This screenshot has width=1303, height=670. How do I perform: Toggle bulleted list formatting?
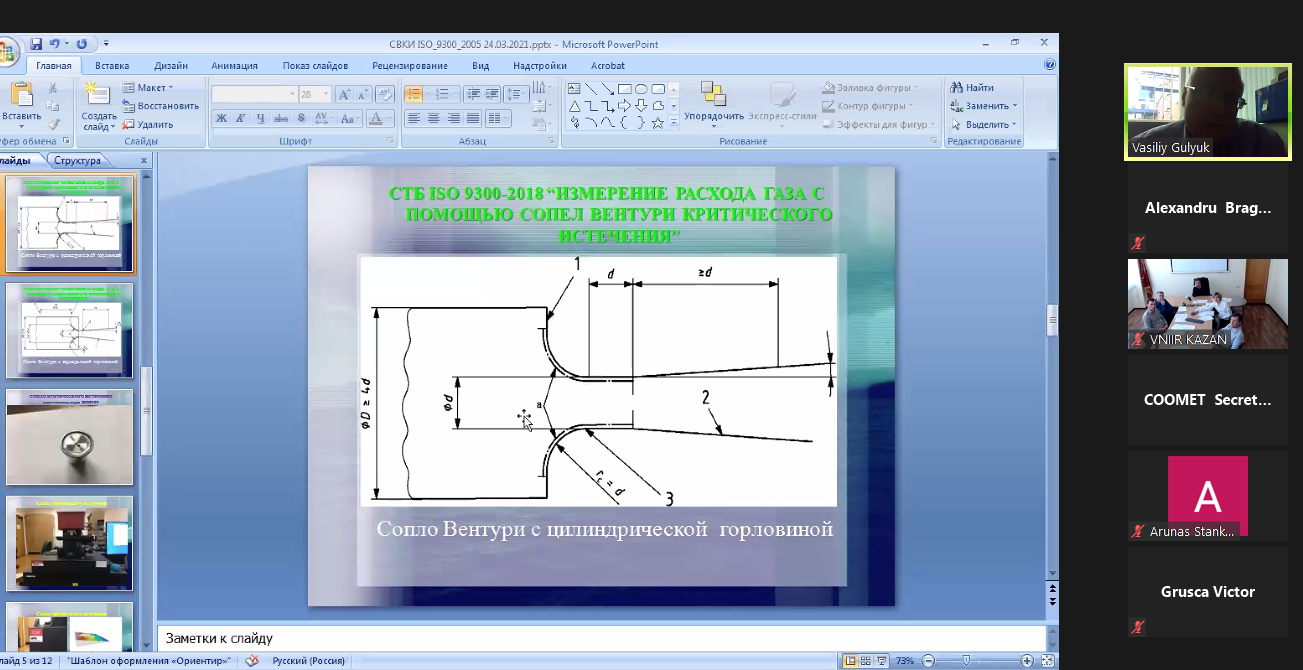point(414,94)
